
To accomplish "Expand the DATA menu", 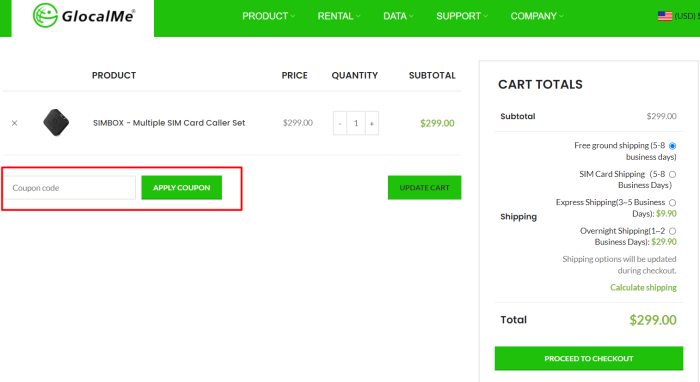I will (x=398, y=16).
